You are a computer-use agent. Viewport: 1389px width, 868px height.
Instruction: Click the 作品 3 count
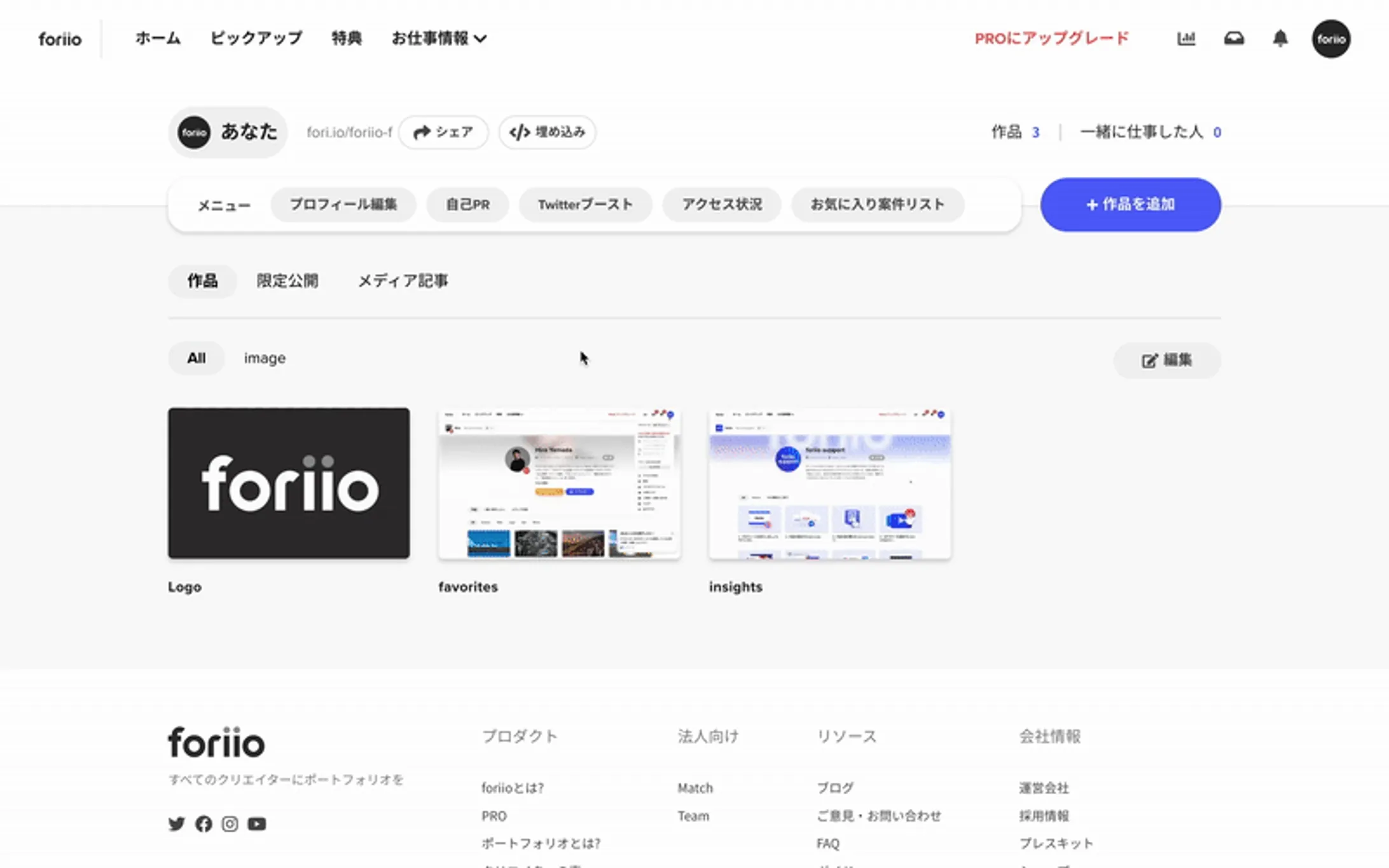click(1016, 132)
